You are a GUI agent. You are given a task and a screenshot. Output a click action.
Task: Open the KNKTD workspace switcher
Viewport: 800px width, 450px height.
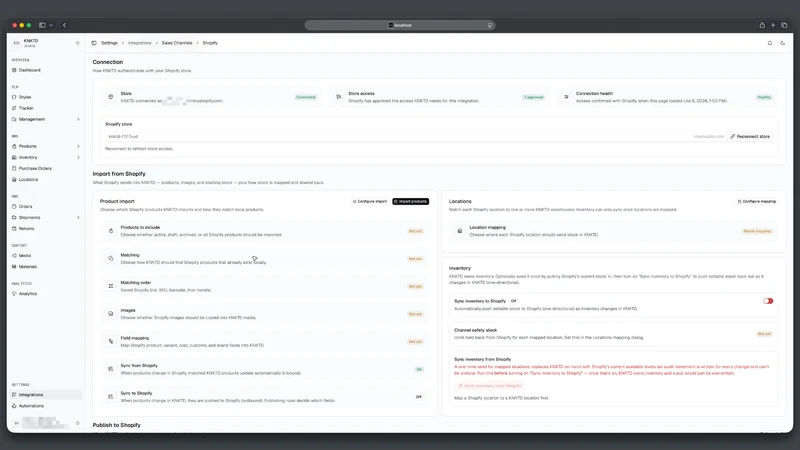point(46,43)
